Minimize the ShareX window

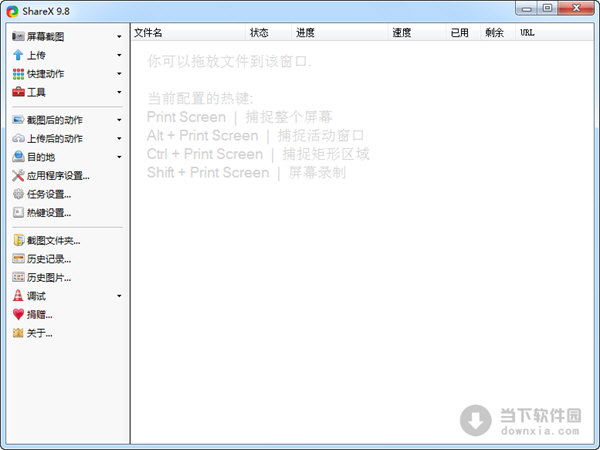point(527,8)
